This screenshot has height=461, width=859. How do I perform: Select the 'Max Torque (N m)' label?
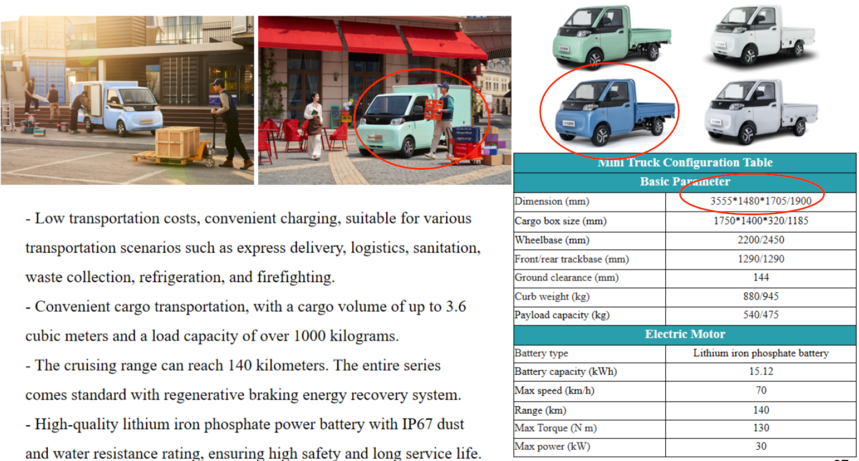(556, 428)
